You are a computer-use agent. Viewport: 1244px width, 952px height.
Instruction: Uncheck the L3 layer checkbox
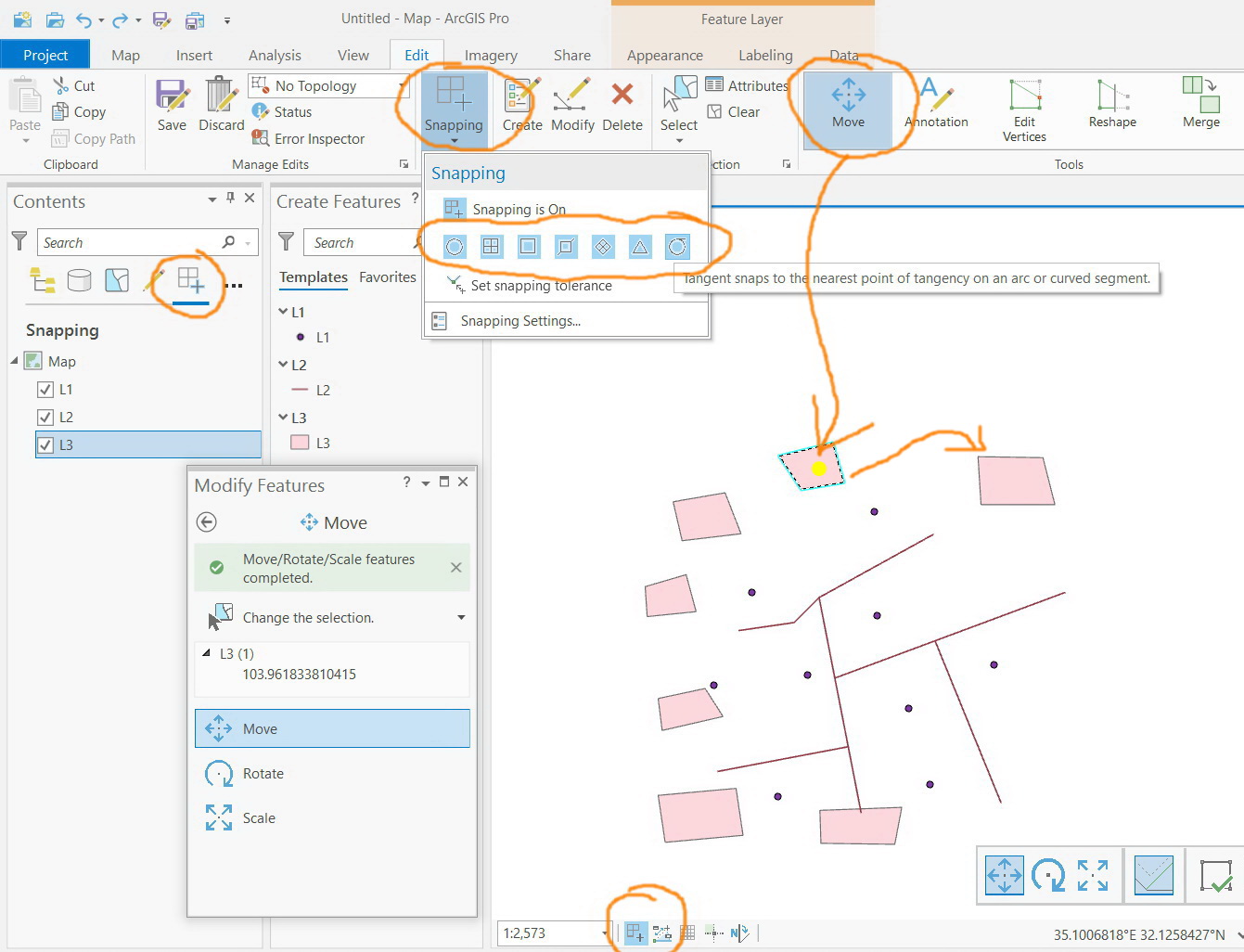pyautogui.click(x=45, y=445)
